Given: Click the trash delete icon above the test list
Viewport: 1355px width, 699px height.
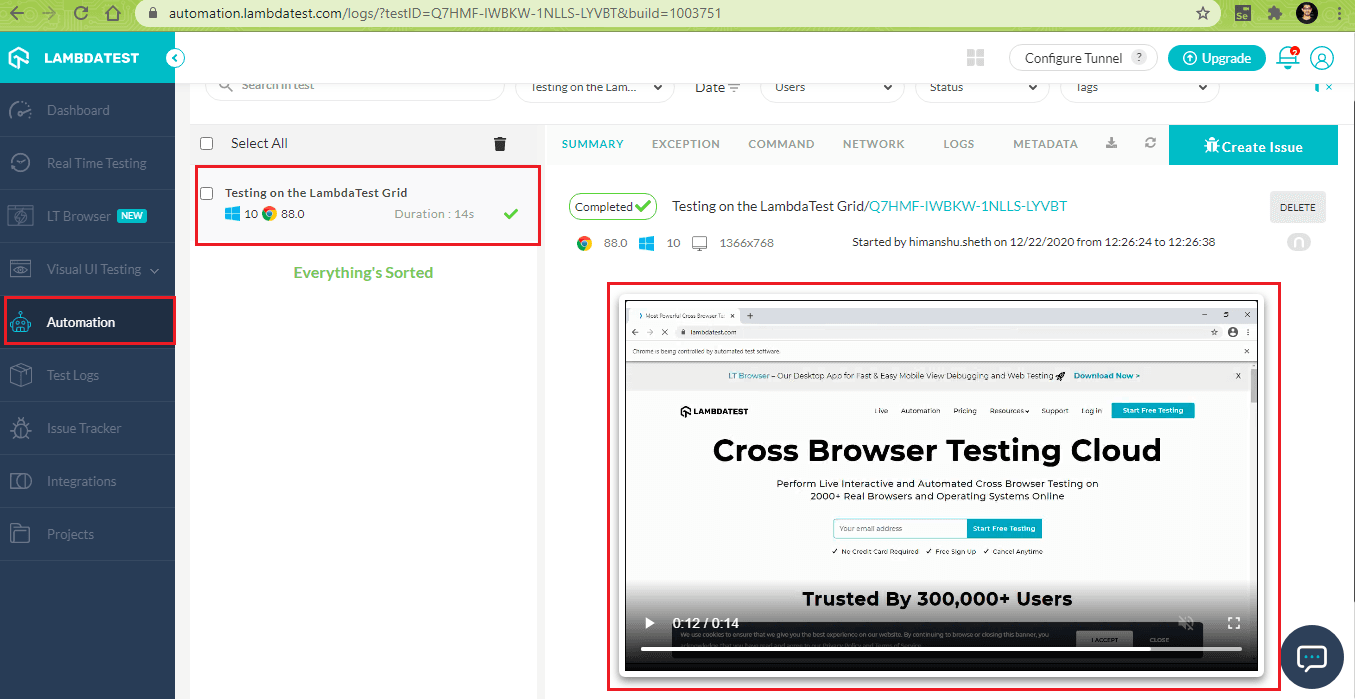Looking at the screenshot, I should pos(500,144).
